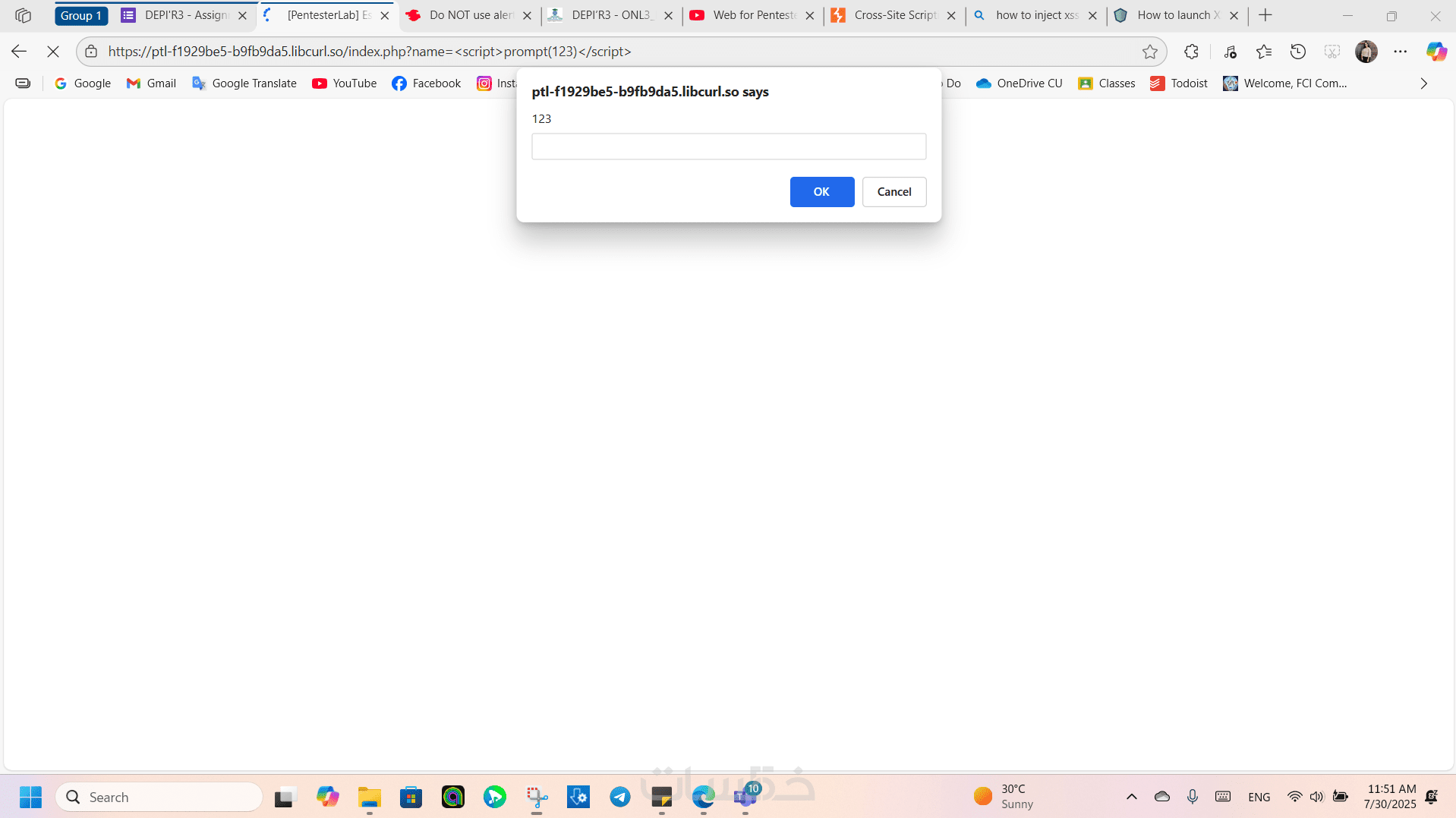This screenshot has height=818, width=1456.
Task: Open Sticky Notes from the taskbar
Action: pos(662,797)
